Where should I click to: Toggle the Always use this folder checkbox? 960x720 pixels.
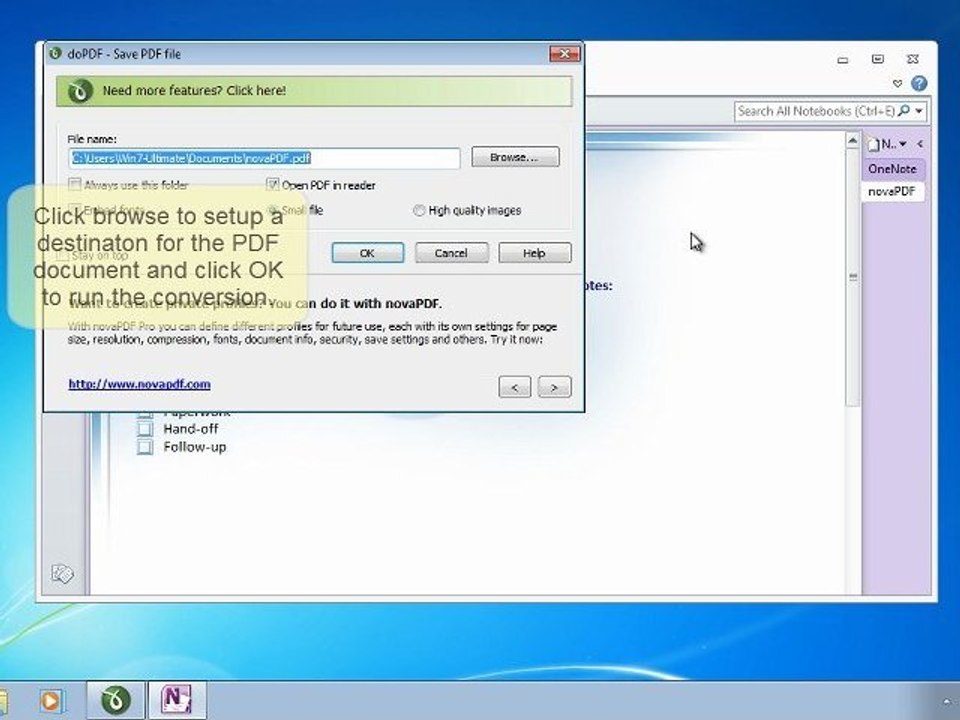click(x=75, y=184)
